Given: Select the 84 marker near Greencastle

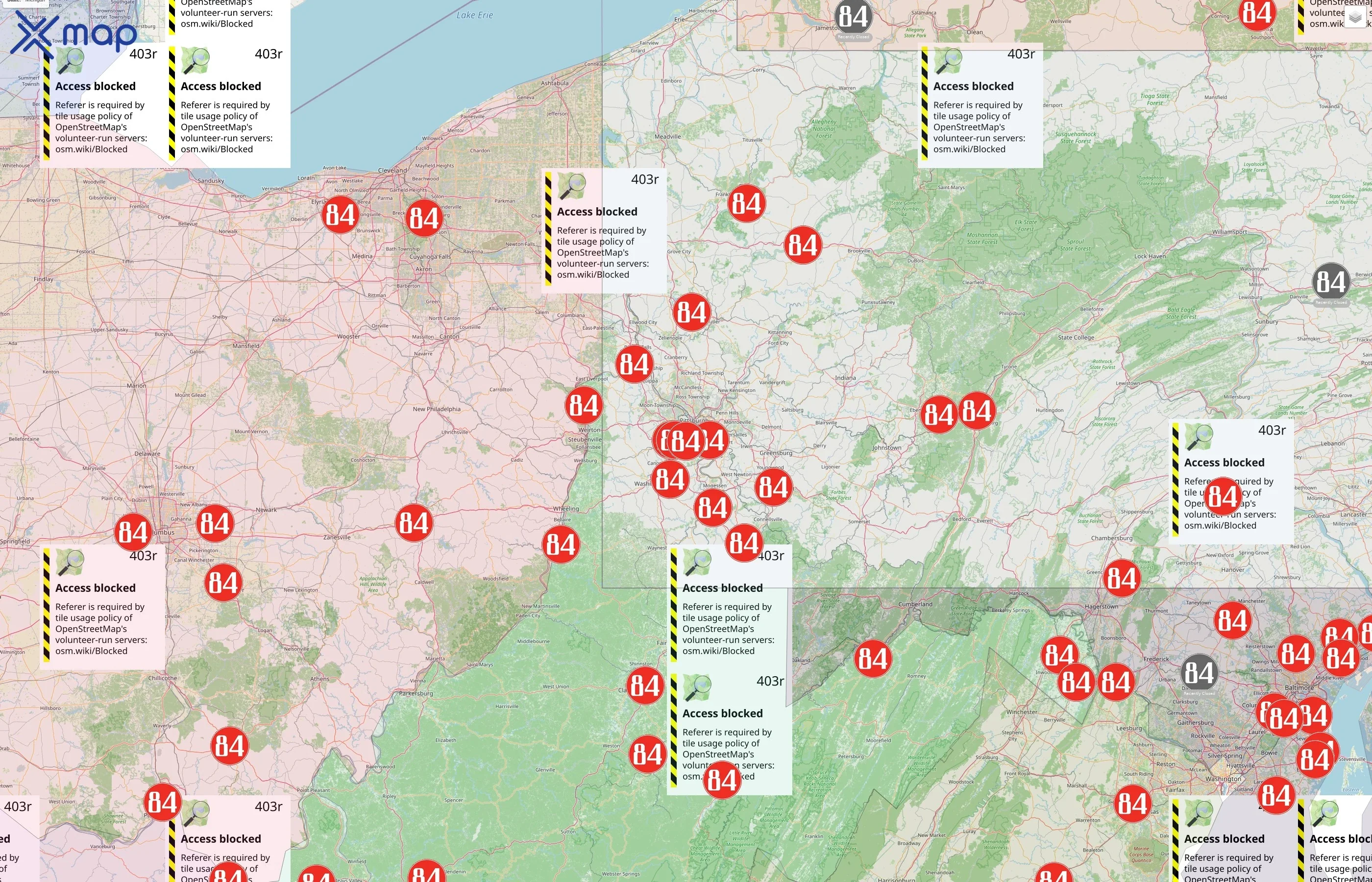Looking at the screenshot, I should coord(1122,579).
